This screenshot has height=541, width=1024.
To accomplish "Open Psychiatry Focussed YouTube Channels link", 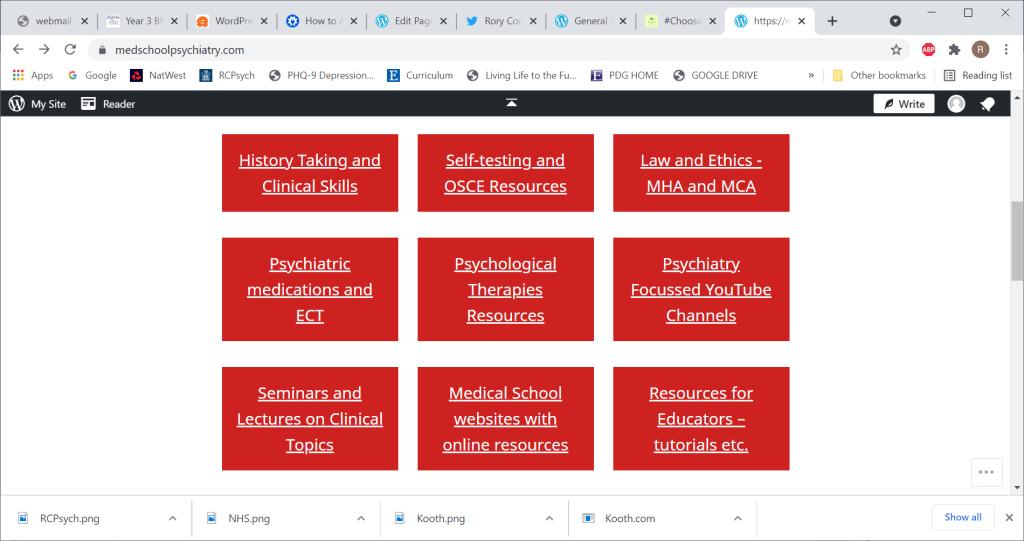I will 701,290.
